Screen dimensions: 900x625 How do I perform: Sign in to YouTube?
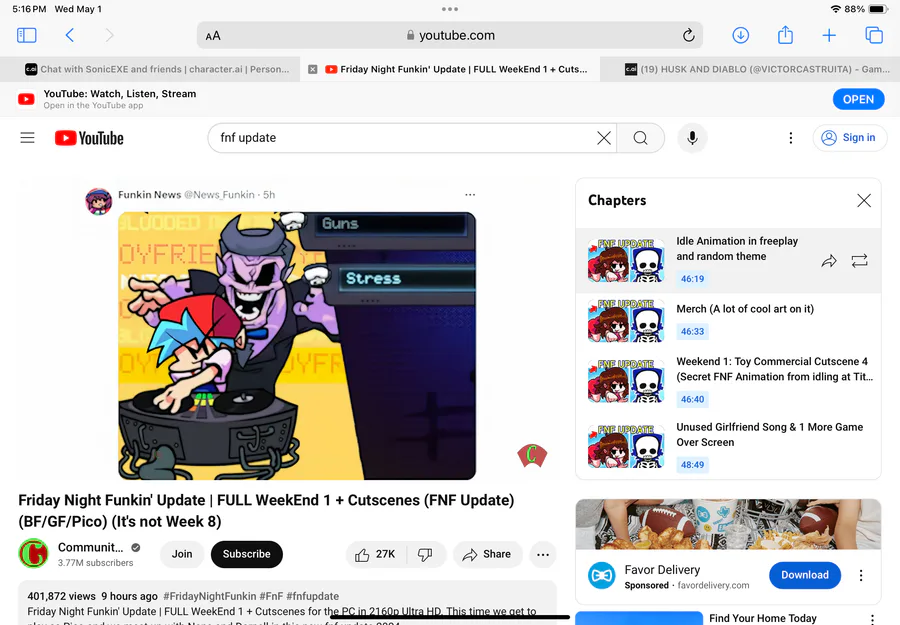pyautogui.click(x=849, y=138)
